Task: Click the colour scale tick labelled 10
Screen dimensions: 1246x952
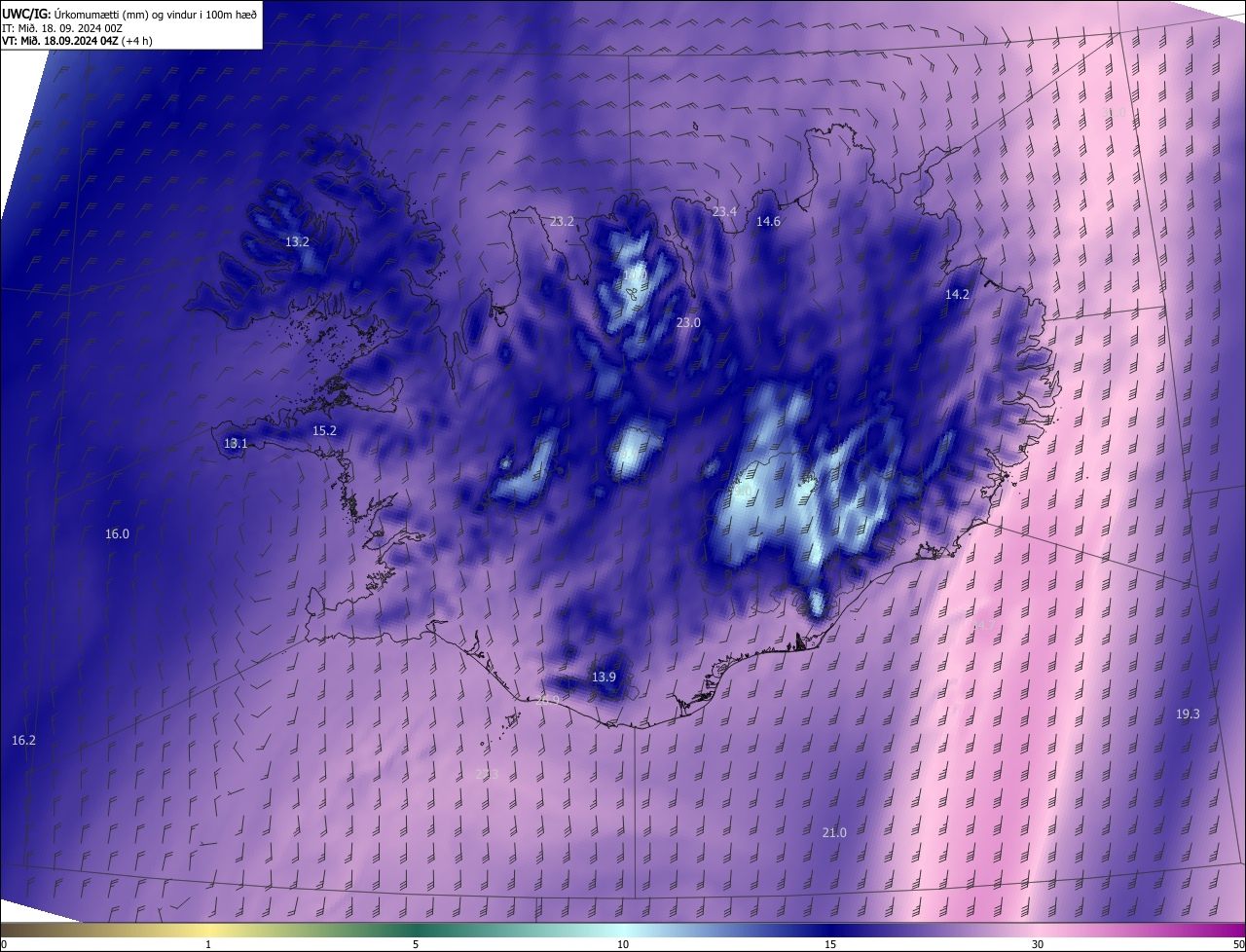Action: [x=623, y=945]
